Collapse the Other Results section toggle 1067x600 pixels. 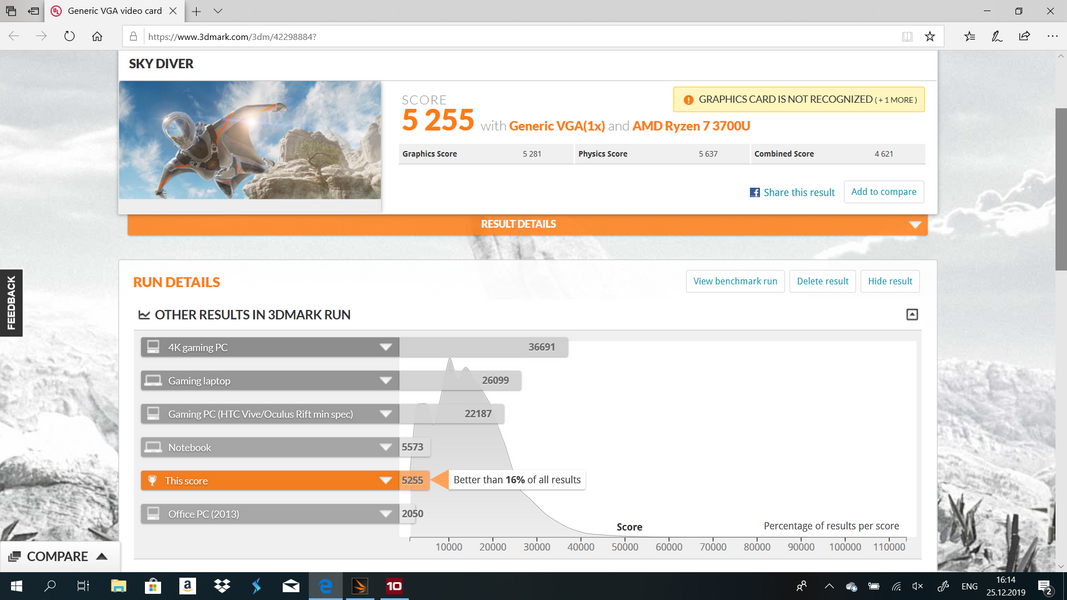tap(911, 314)
